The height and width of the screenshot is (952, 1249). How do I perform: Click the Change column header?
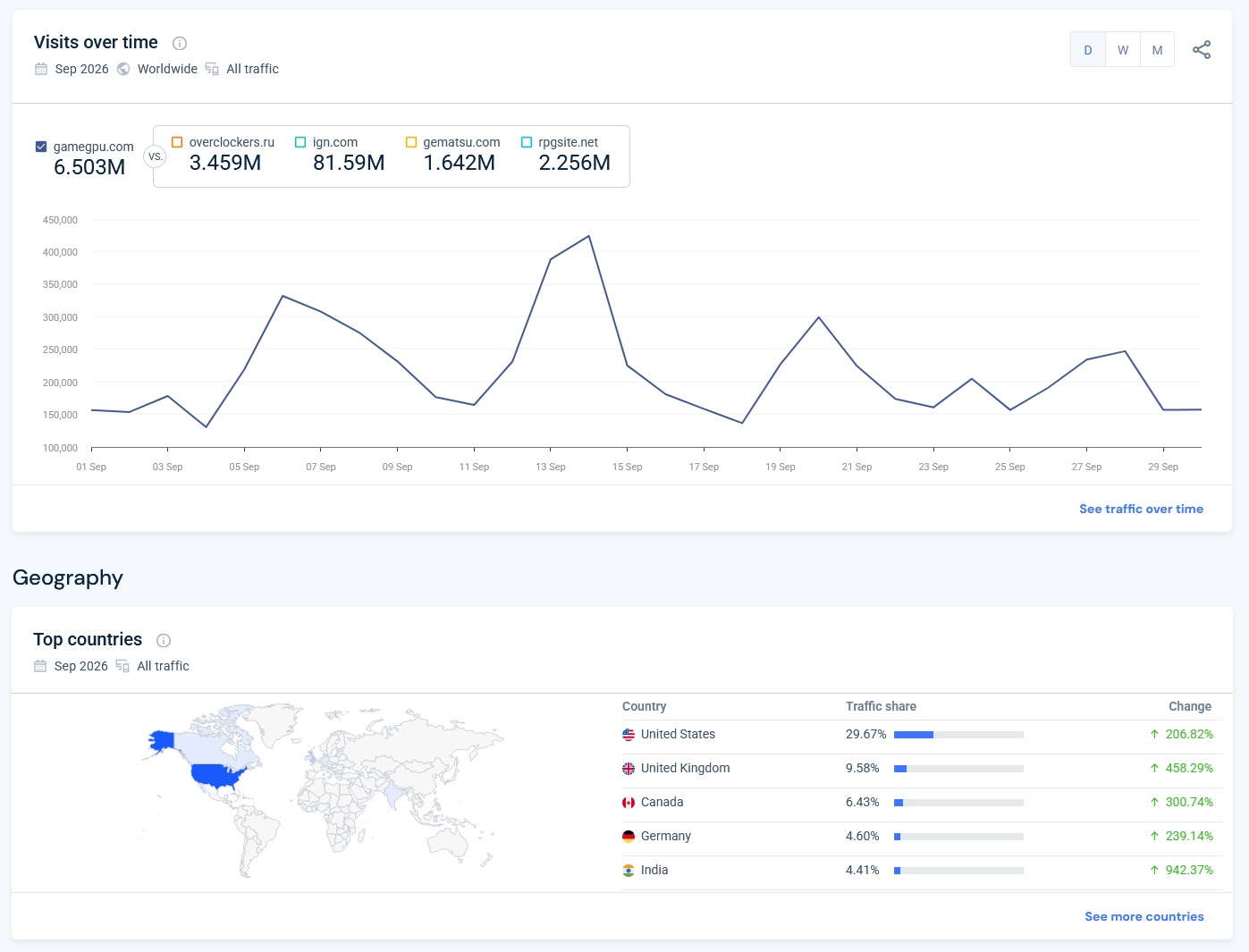point(1190,706)
